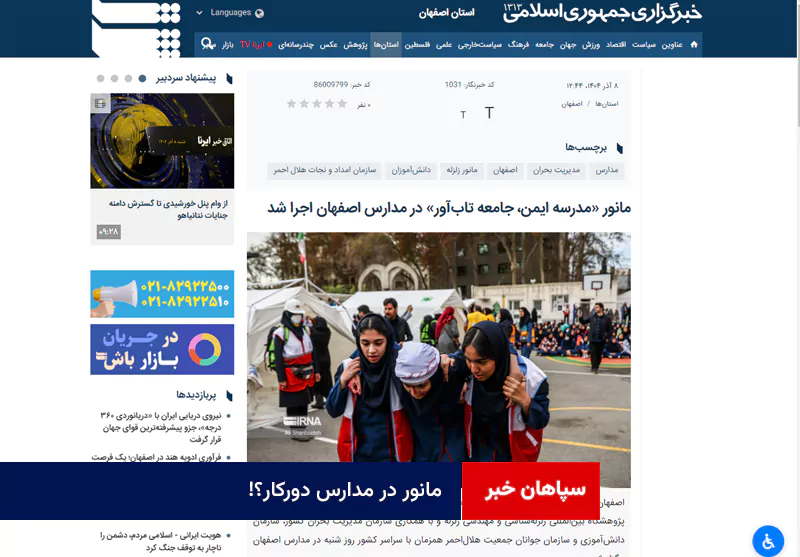
Task: Select the first active carousel dot
Action: pyautogui.click(x=142, y=78)
